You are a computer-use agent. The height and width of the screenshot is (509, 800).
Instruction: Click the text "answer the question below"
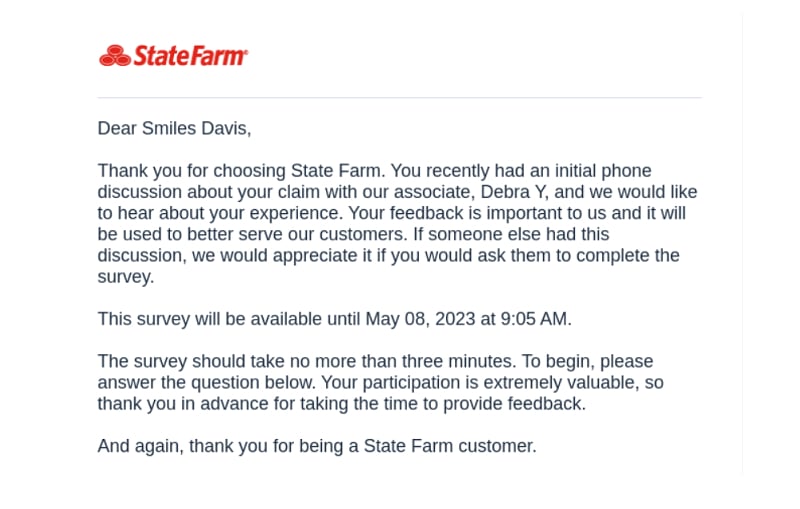point(206,383)
